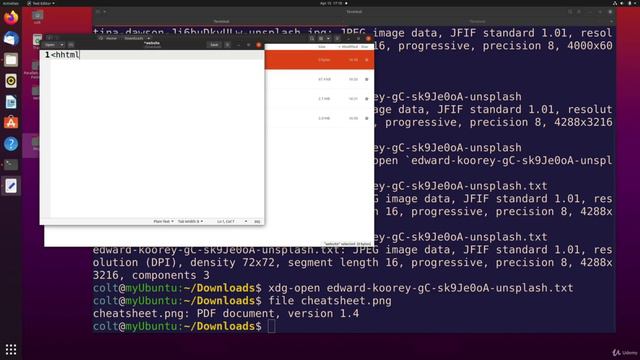Launch Thunderbird mail from the dock
This screenshot has width=640, height=360.
(x=11, y=39)
